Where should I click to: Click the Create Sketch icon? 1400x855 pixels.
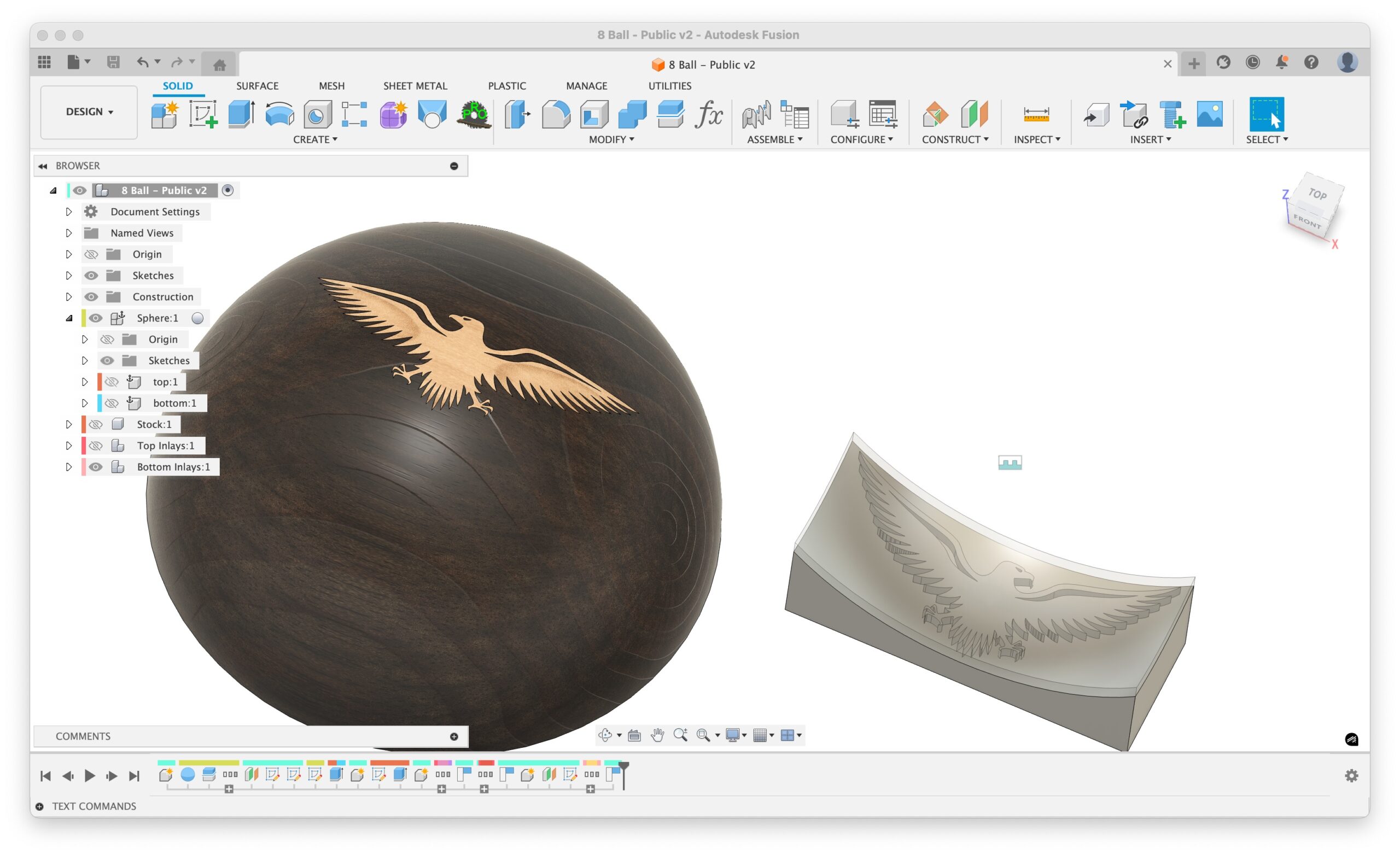(x=203, y=114)
